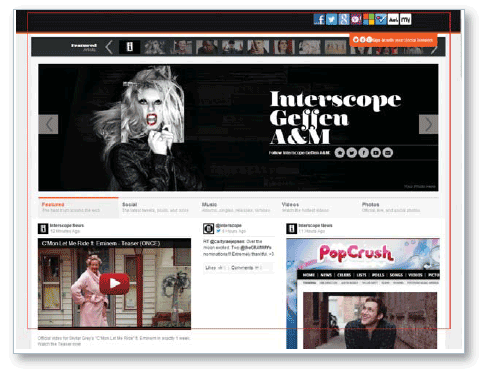Select the Interscope logo thumbnail in Featured Artists
The image size is (491, 372).
(129, 47)
